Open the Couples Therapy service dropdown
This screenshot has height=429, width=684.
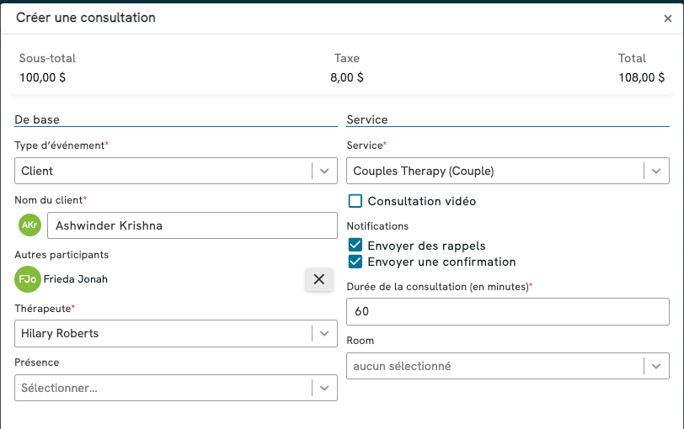(x=508, y=171)
